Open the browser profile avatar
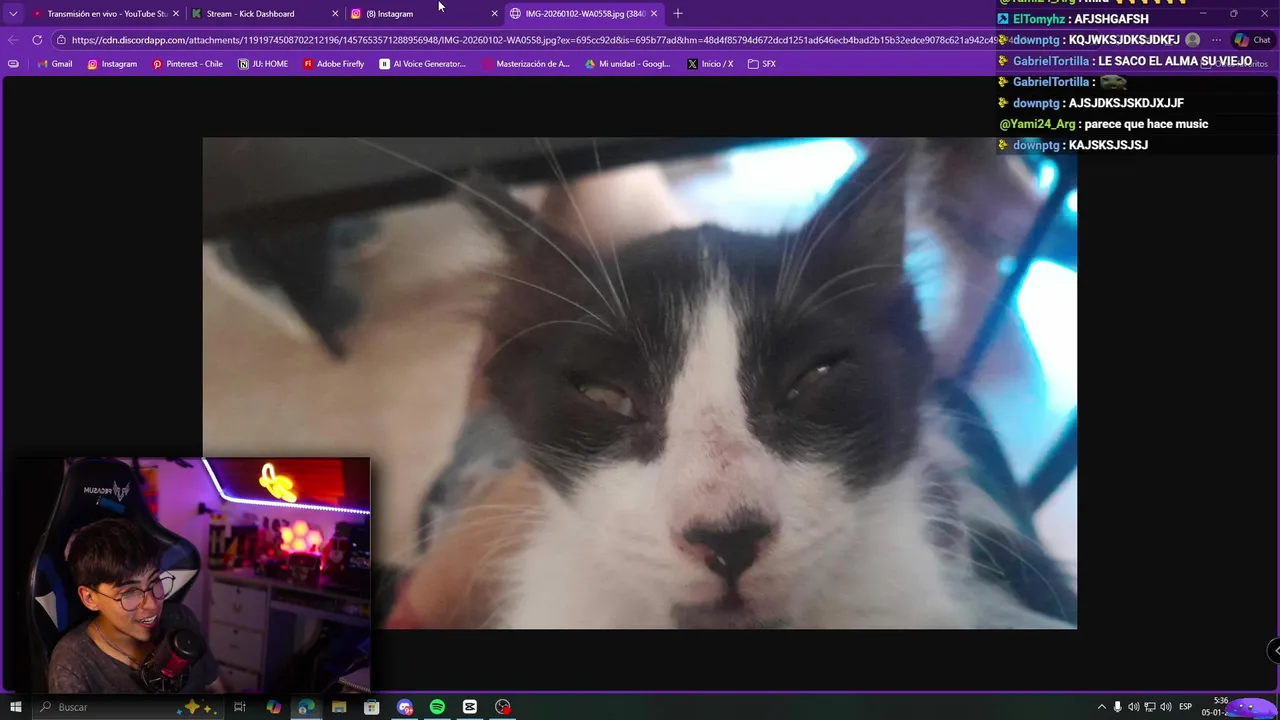The width and height of the screenshot is (1280, 720). click(1192, 40)
